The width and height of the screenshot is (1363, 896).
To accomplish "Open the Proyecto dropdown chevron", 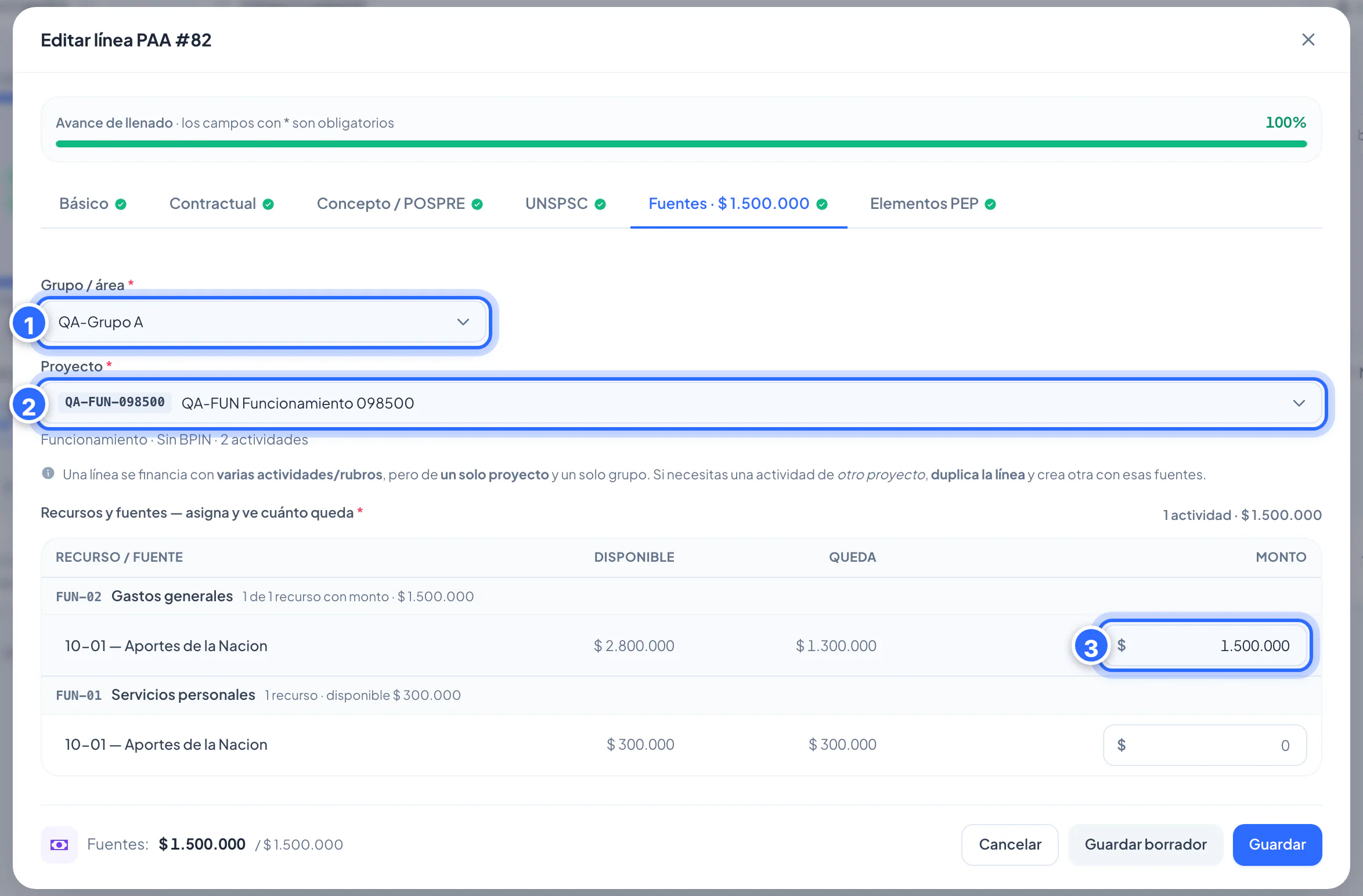I will coord(1299,403).
